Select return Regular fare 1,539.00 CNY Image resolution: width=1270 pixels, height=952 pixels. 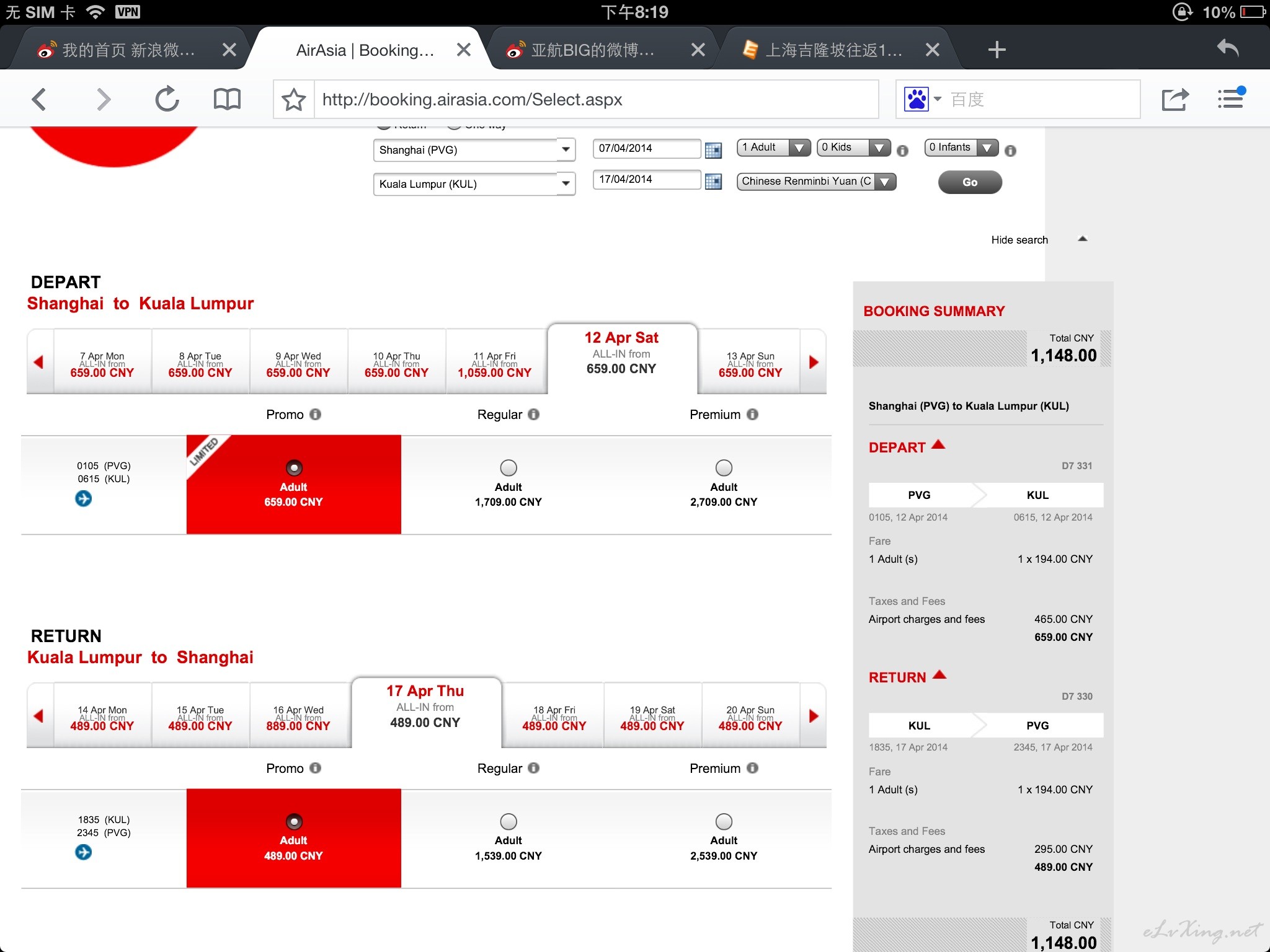coord(508,822)
